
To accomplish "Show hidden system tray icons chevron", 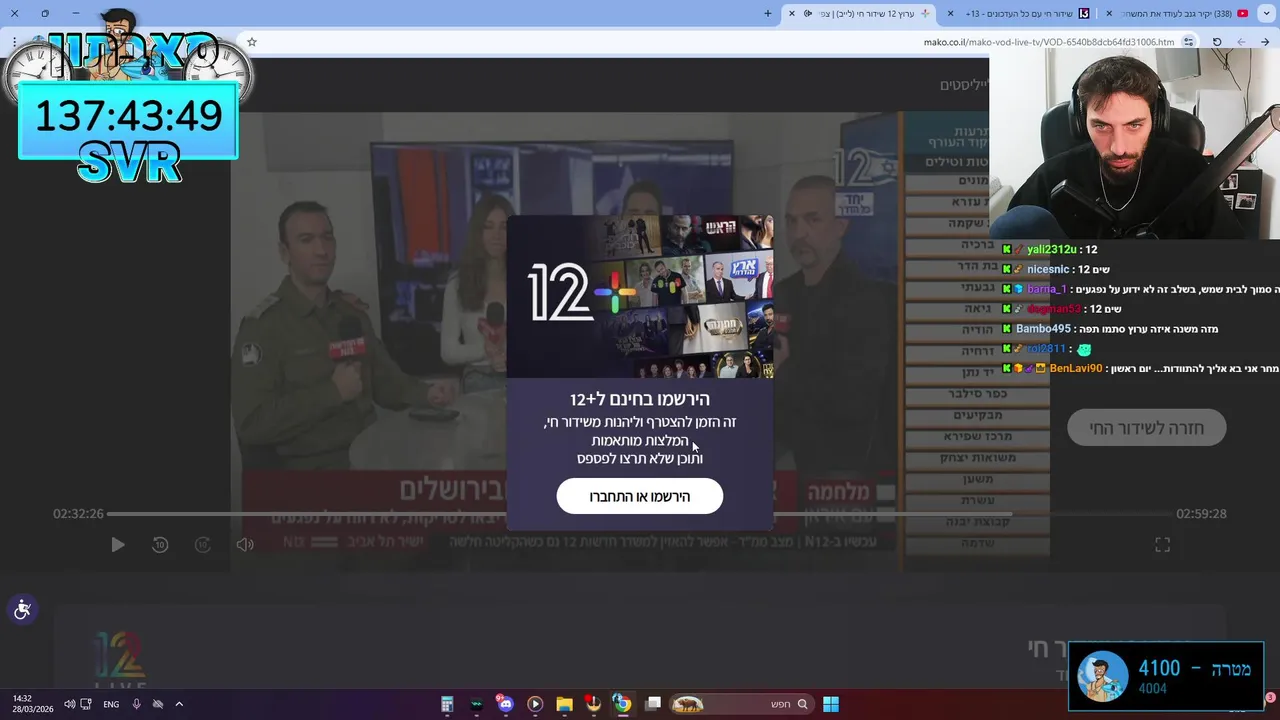I will [179, 704].
